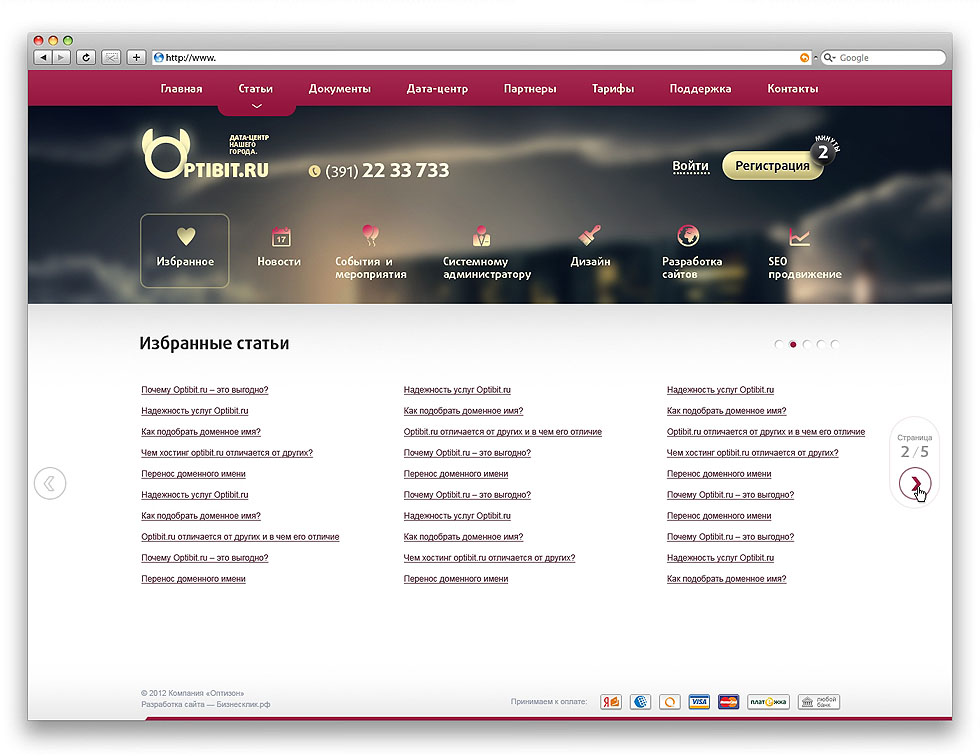This screenshot has width=980, height=756.
Task: Open the Дата-центр menu item
Action: click(437, 89)
